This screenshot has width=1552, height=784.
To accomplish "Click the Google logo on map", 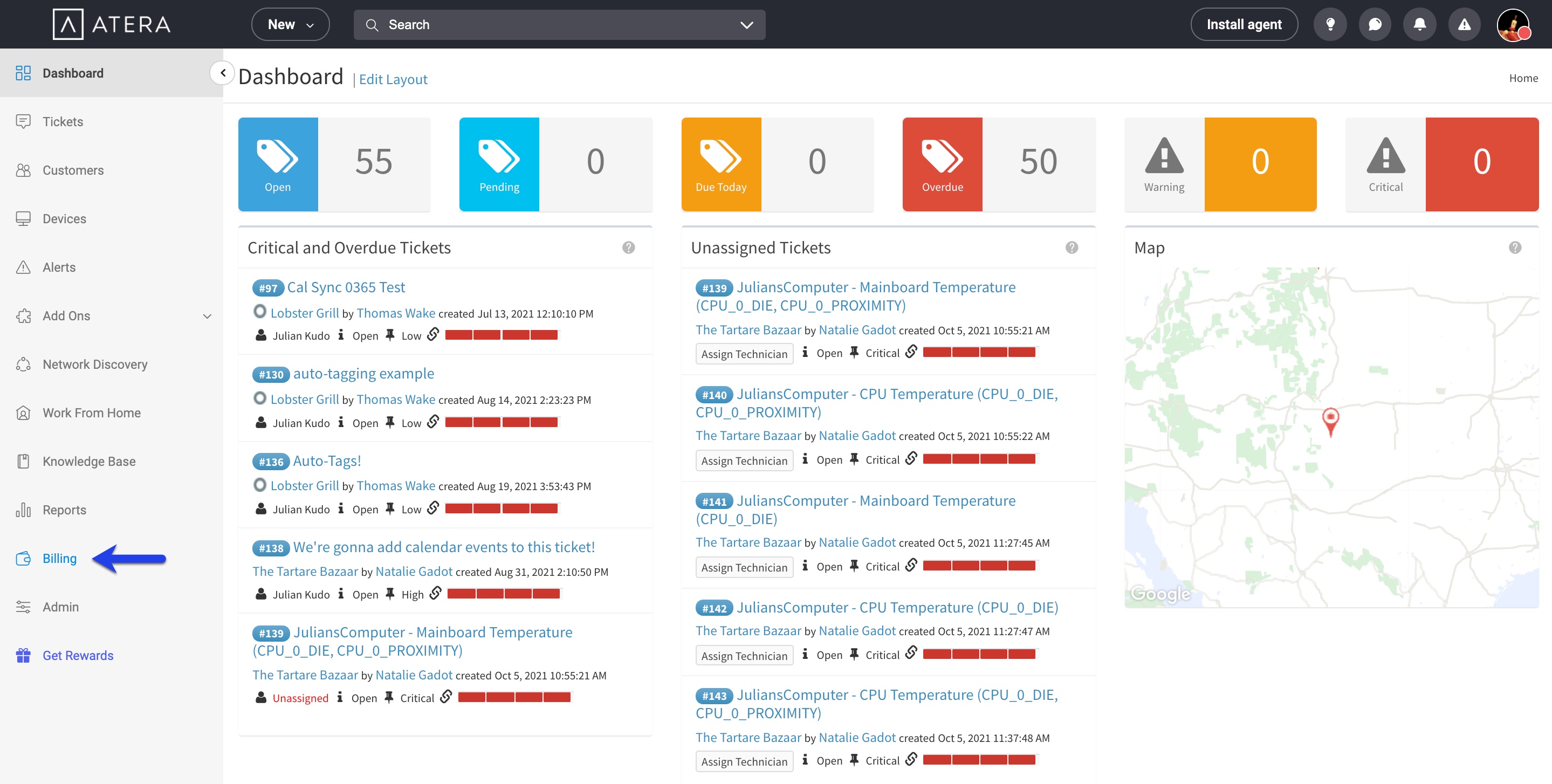I will pos(1160,594).
